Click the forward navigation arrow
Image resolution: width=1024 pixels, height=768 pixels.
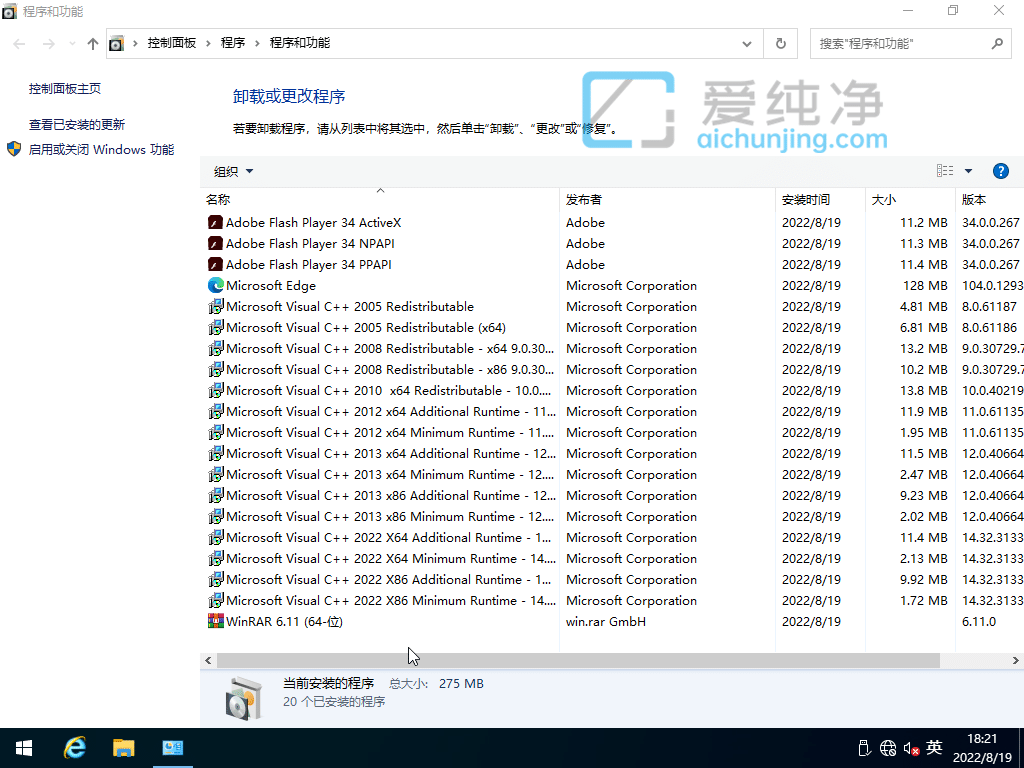pyautogui.click(x=48, y=44)
